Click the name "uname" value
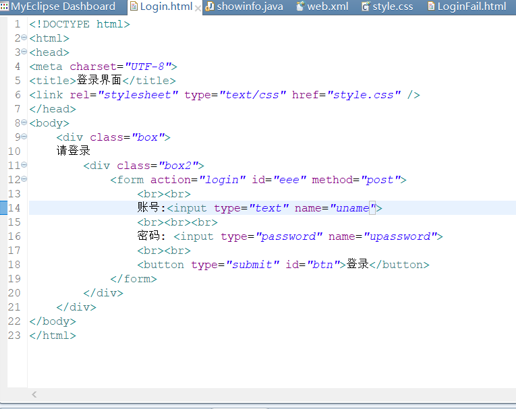Image resolution: width=520 pixels, height=415 pixels. [353, 208]
